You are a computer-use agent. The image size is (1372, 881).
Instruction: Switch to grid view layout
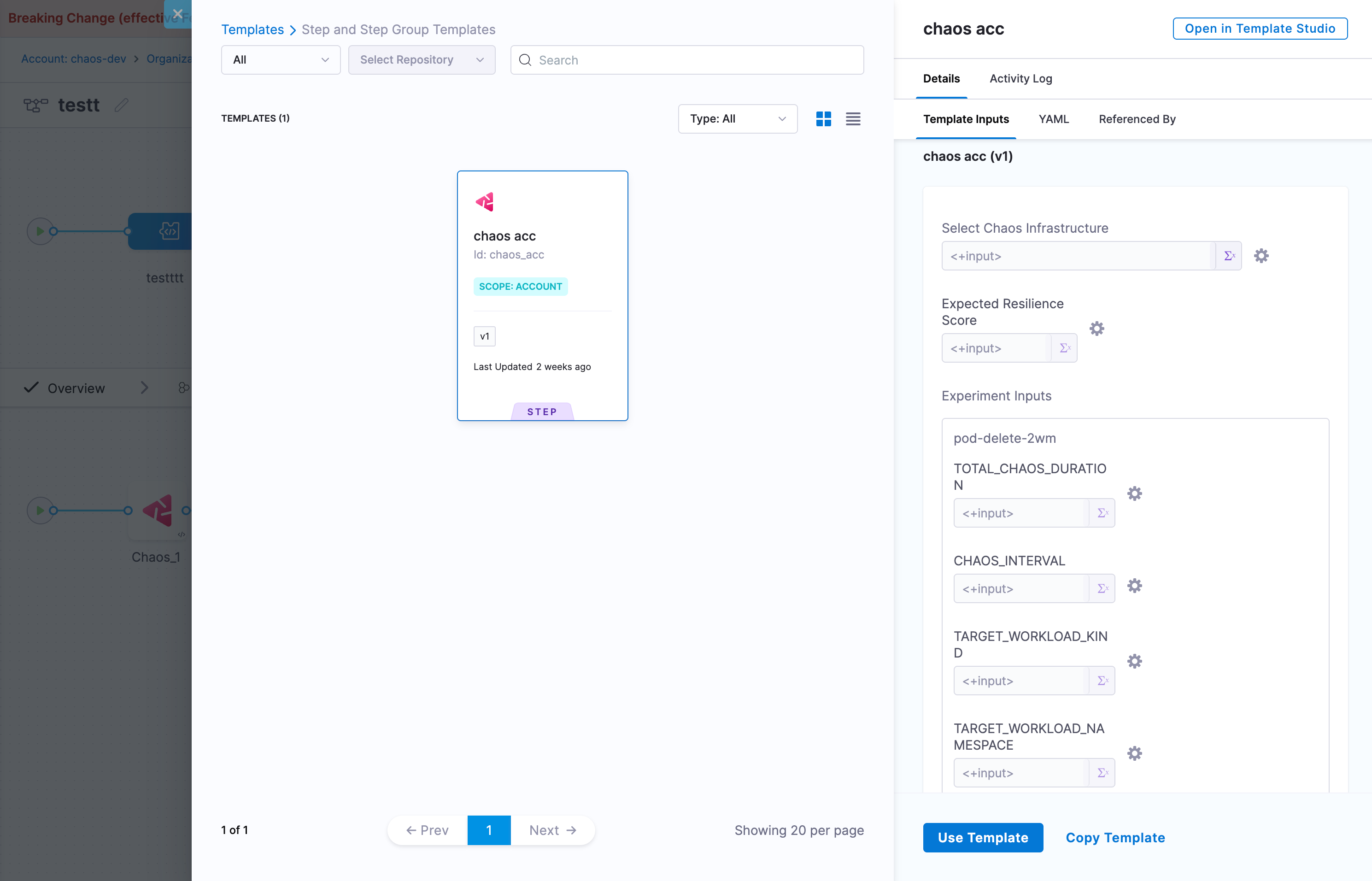(x=823, y=119)
